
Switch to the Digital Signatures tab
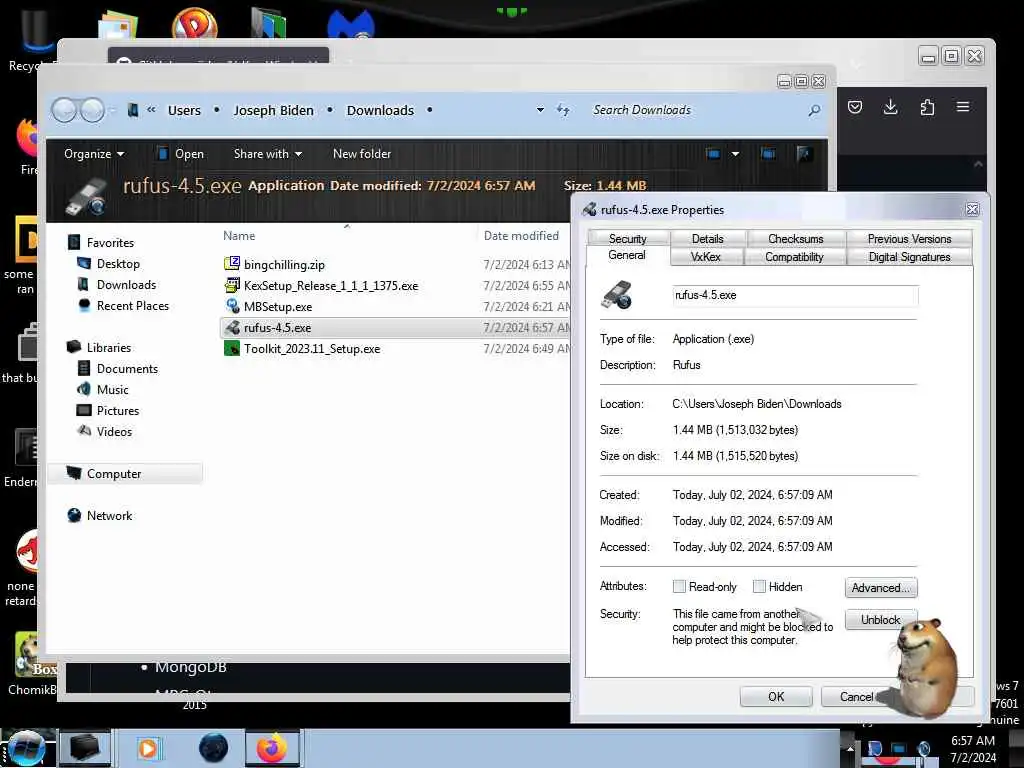point(909,257)
